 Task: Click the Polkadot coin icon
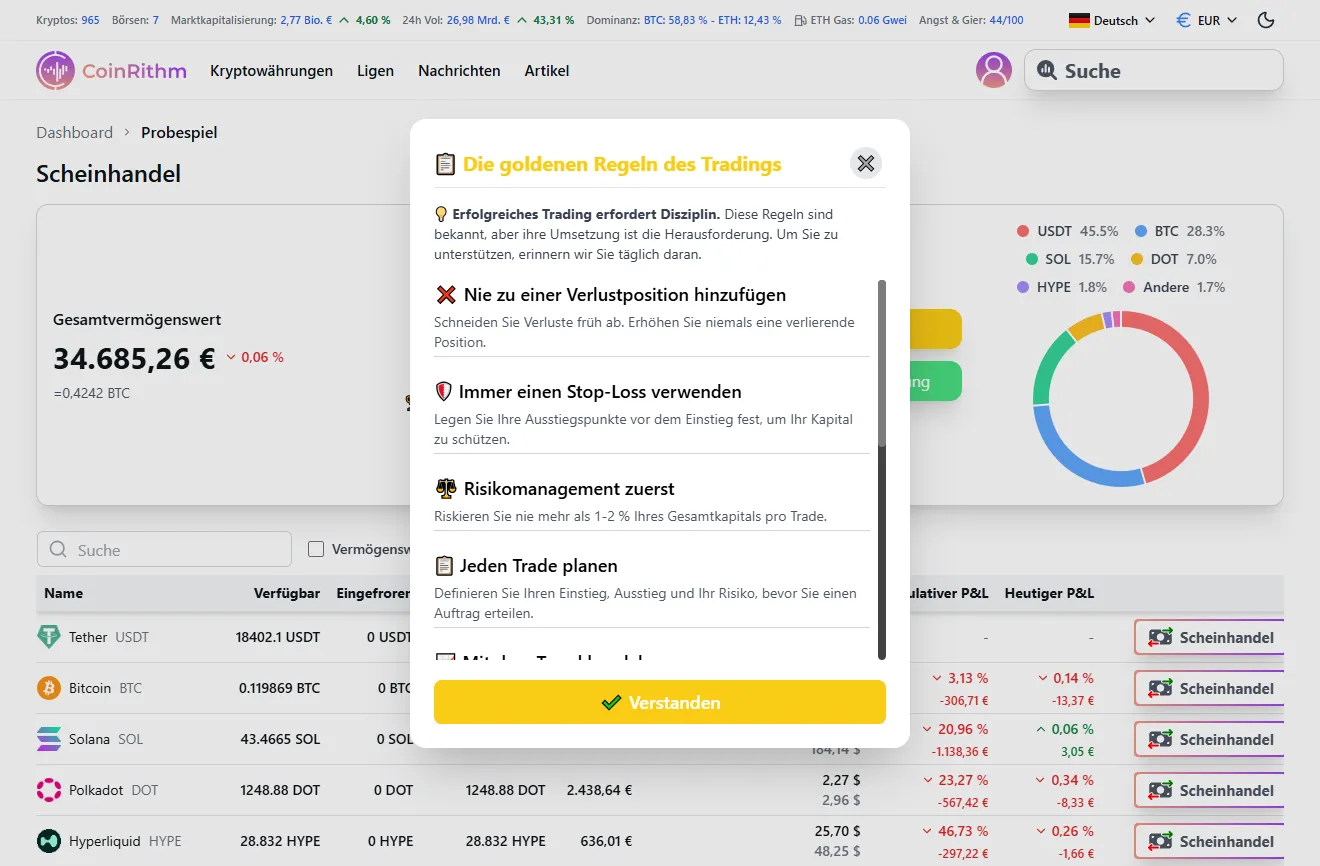point(51,789)
